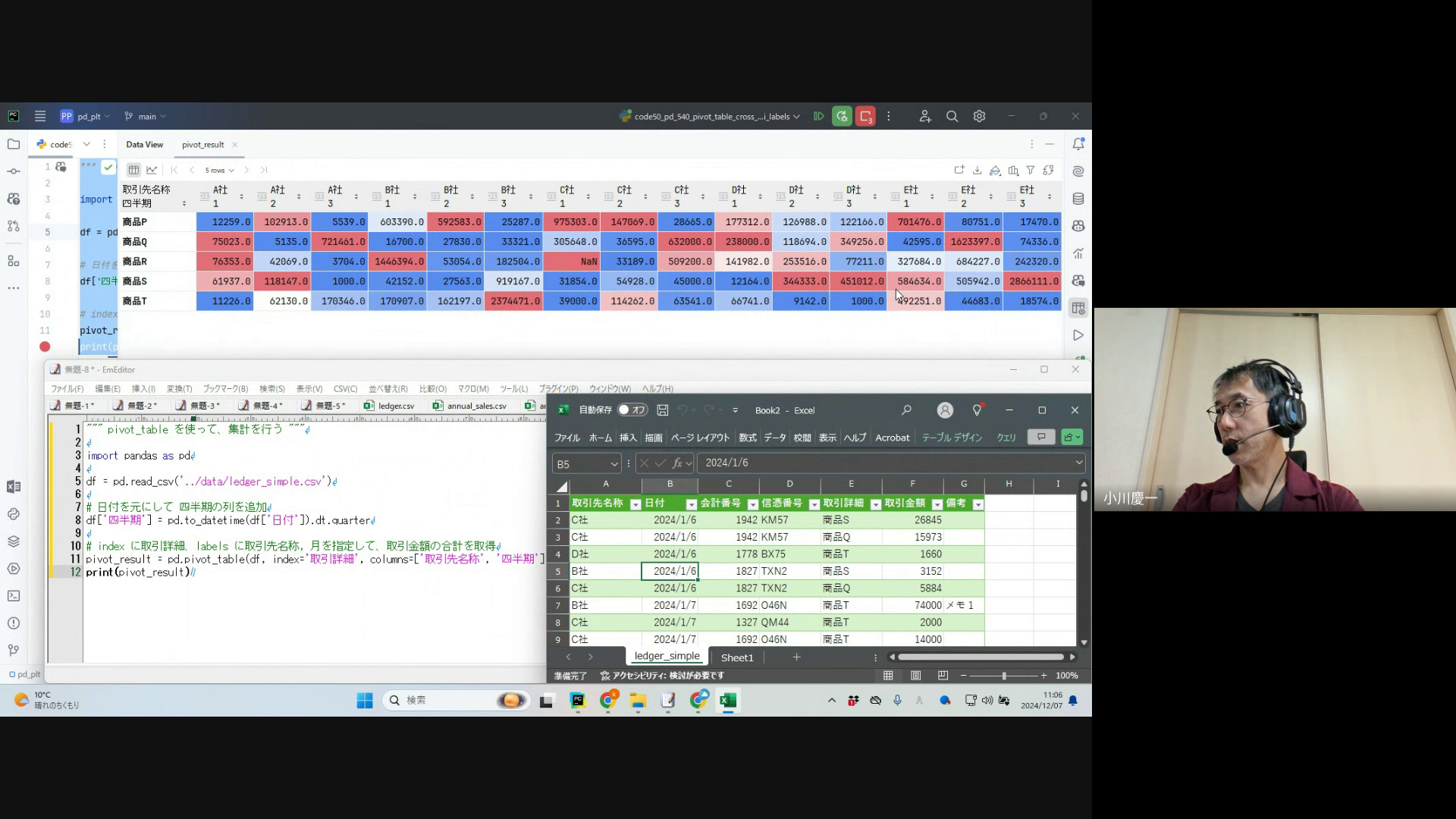This screenshot has width=1456, height=819.
Task: Open the Project folder tool window
Action: pyautogui.click(x=14, y=144)
